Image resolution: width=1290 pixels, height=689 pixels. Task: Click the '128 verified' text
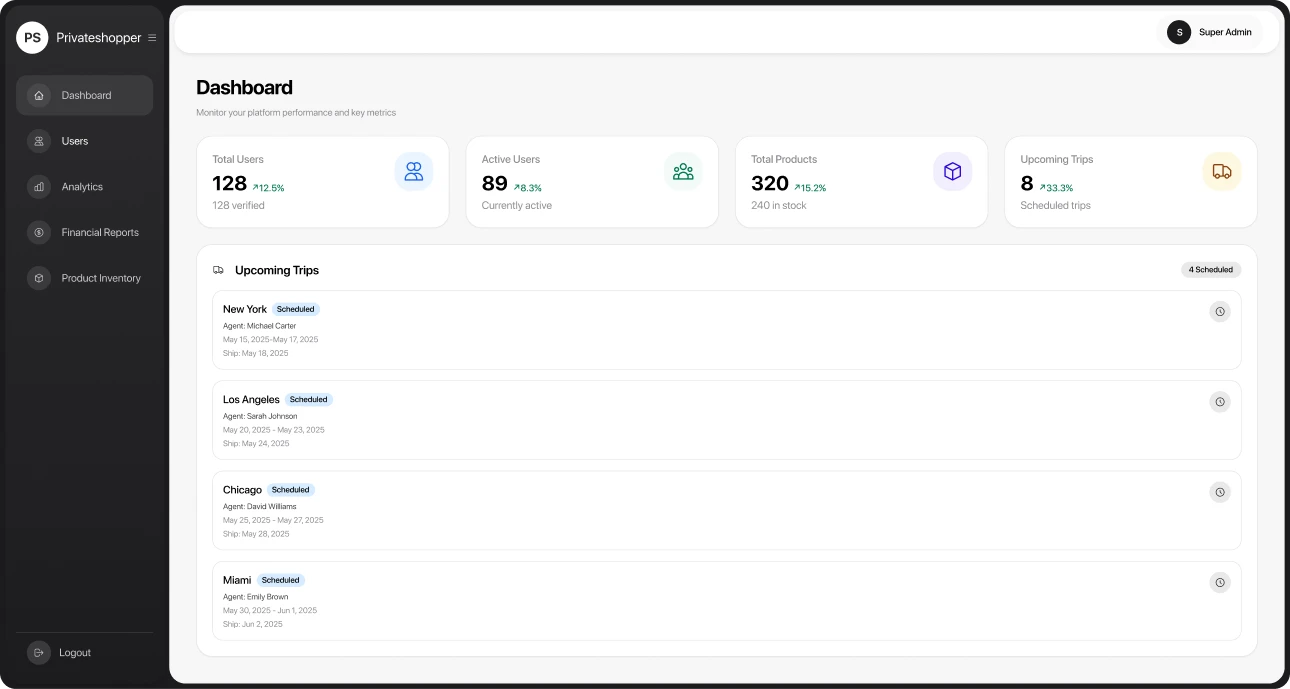pyautogui.click(x=238, y=206)
